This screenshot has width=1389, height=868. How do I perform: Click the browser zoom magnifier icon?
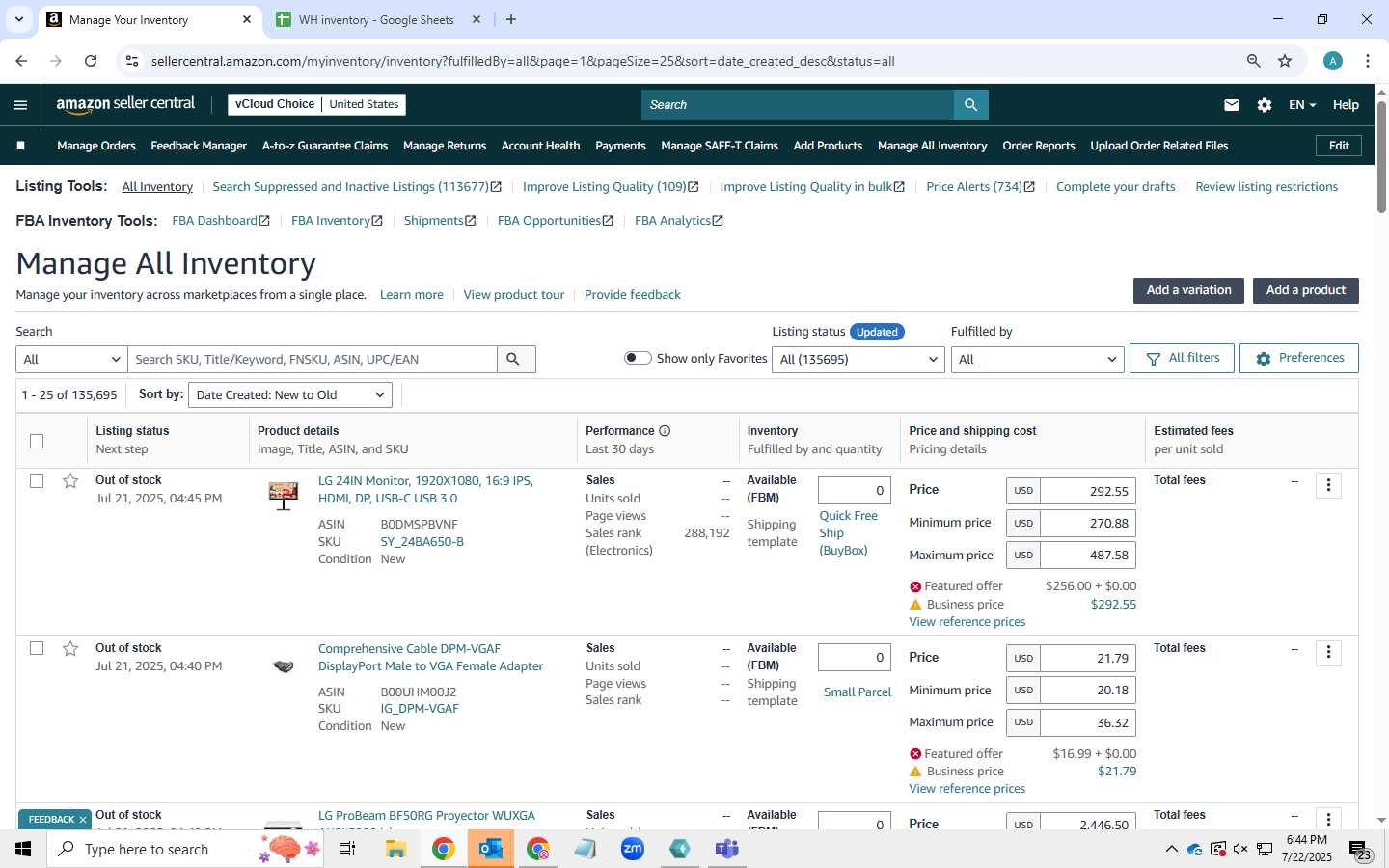[x=1253, y=61]
